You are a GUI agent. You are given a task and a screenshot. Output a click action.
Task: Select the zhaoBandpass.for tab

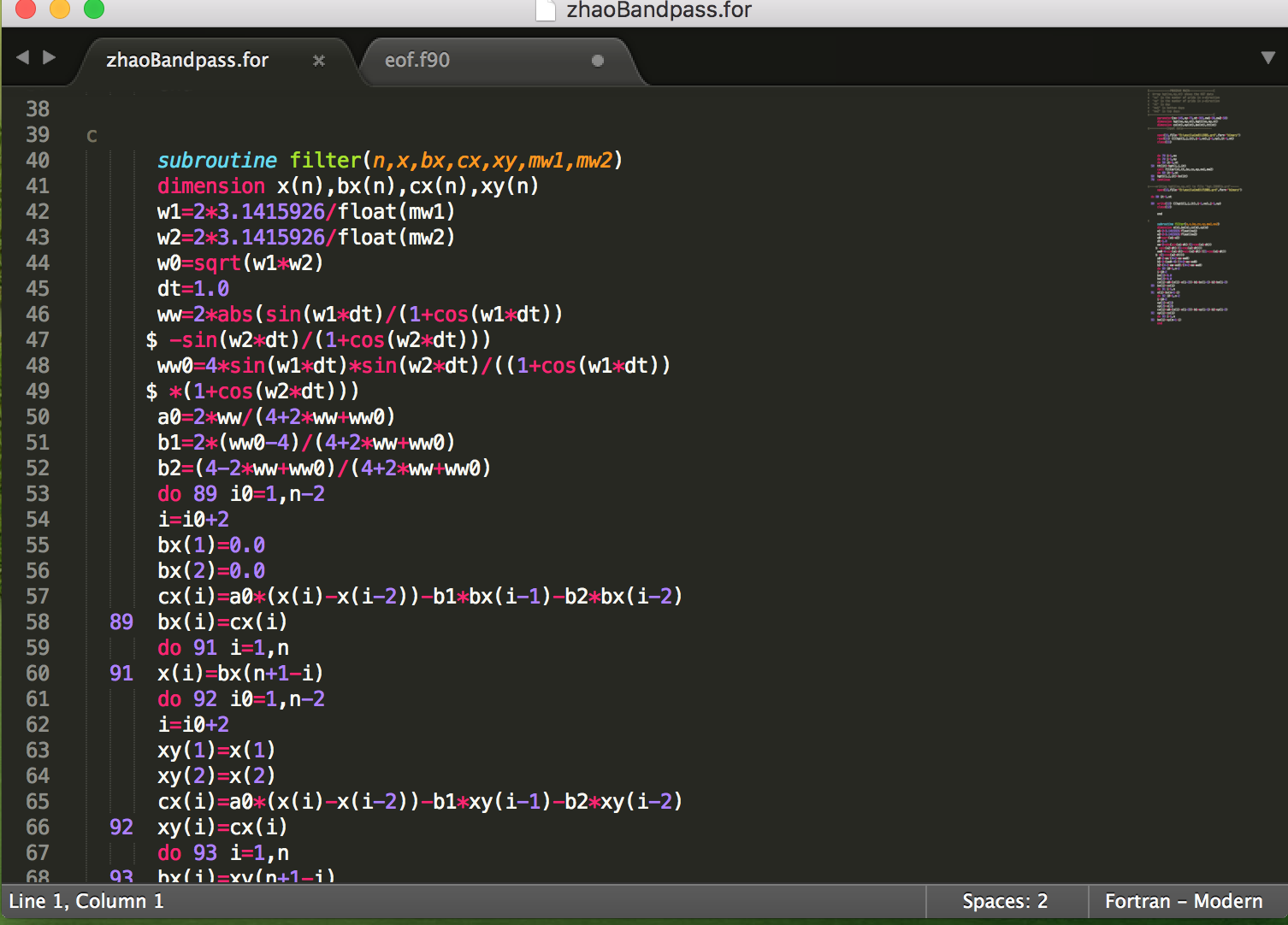click(188, 61)
